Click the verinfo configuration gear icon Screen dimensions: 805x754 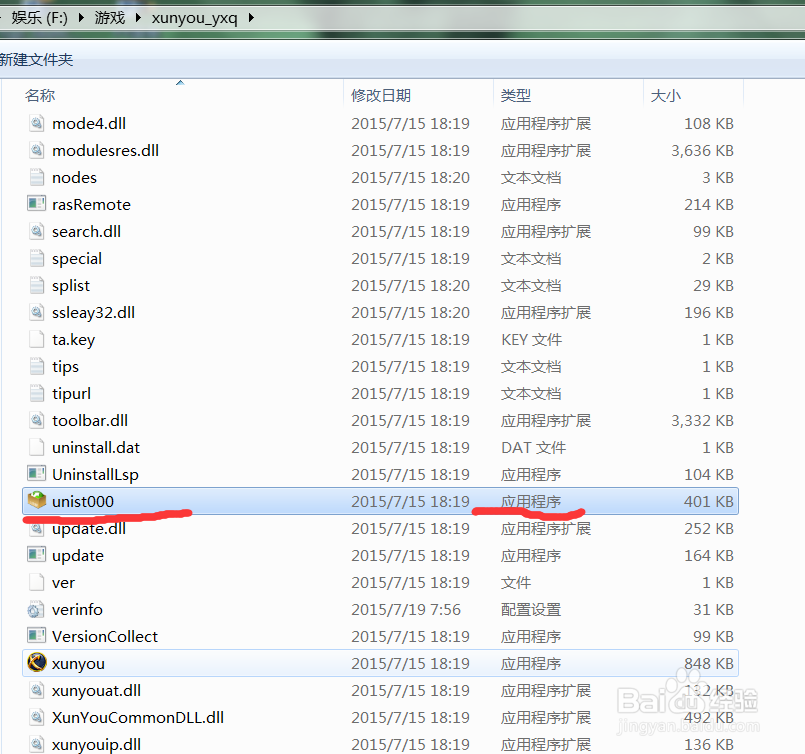(x=36, y=610)
